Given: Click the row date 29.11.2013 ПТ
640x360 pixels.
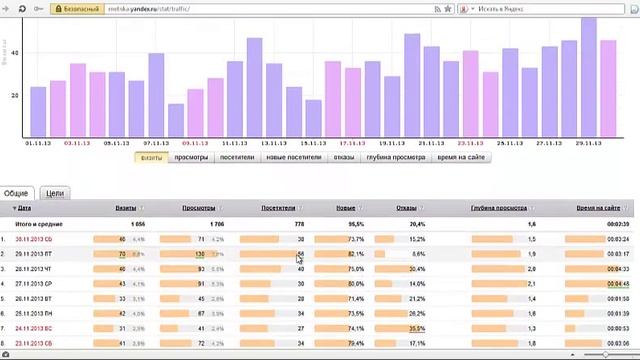Looking at the screenshot, I should 33,254.
